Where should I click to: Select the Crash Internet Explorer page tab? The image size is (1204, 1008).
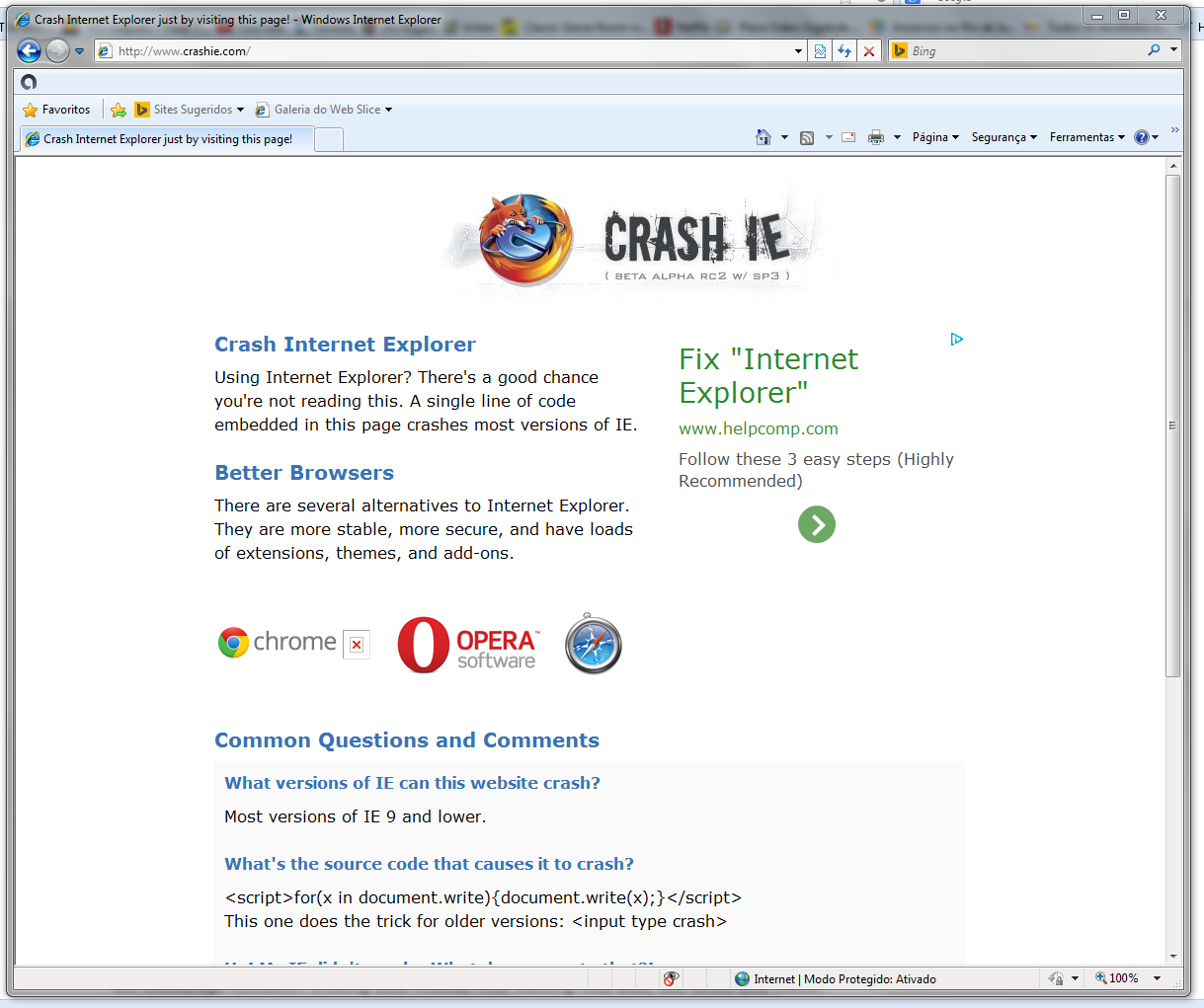click(167, 139)
